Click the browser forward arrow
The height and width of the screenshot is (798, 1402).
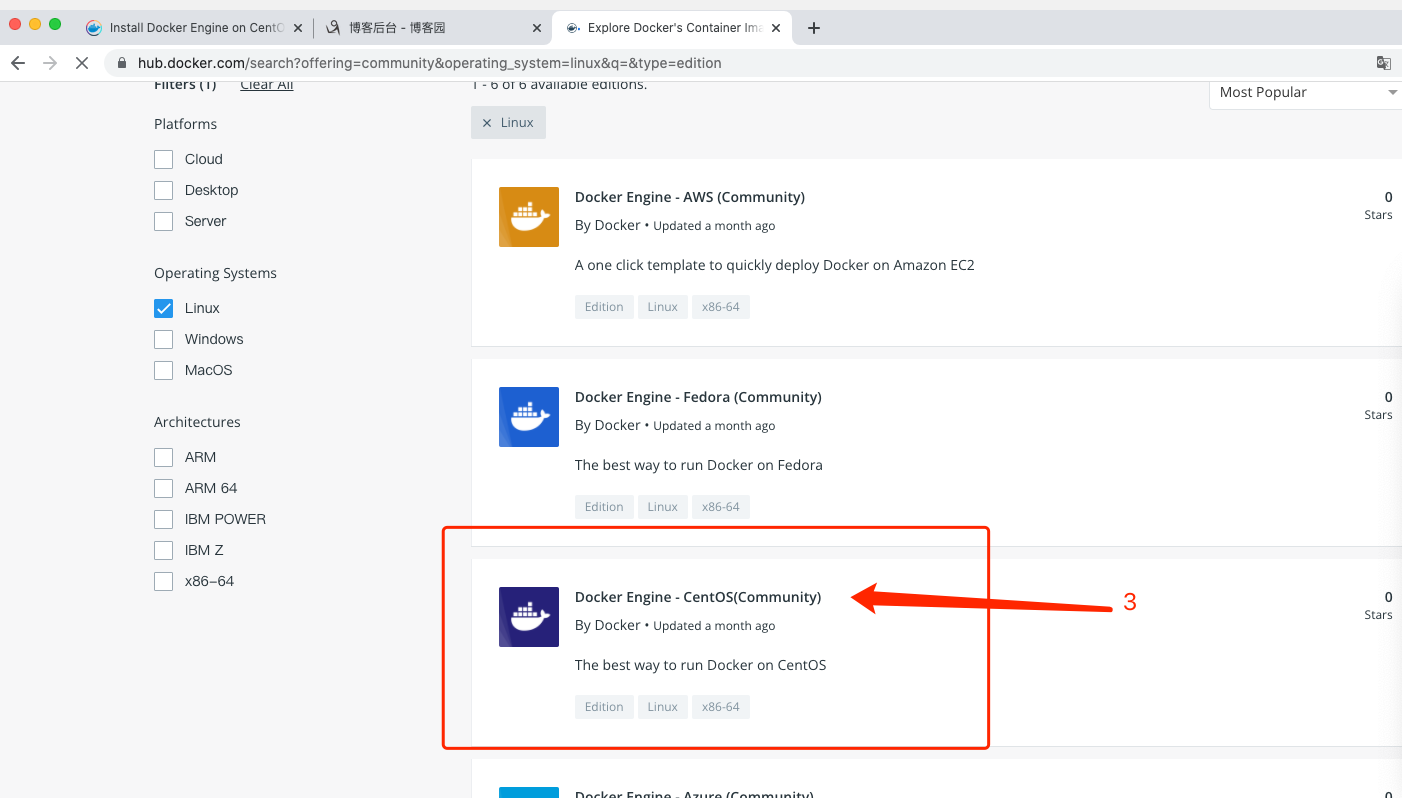[50, 63]
